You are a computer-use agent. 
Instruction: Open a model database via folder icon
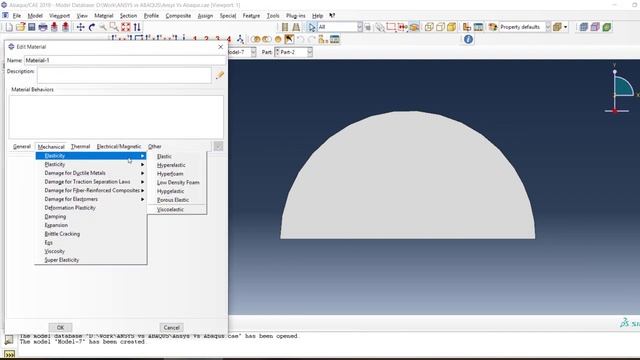pyautogui.click(x=20, y=27)
